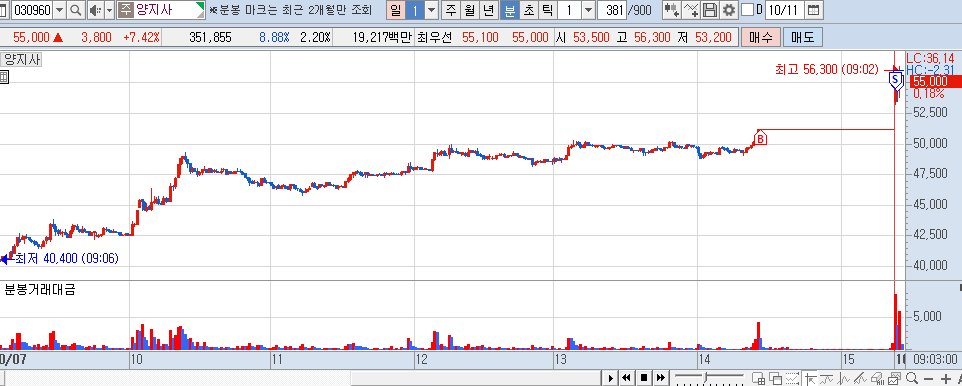Open the minute interval dropdown arrow
Image resolution: width=962 pixels, height=386 pixels.
(431, 10)
